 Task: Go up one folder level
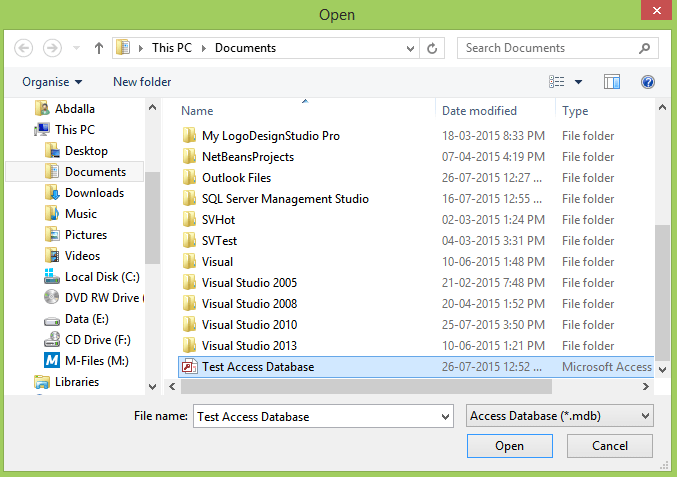coord(99,48)
